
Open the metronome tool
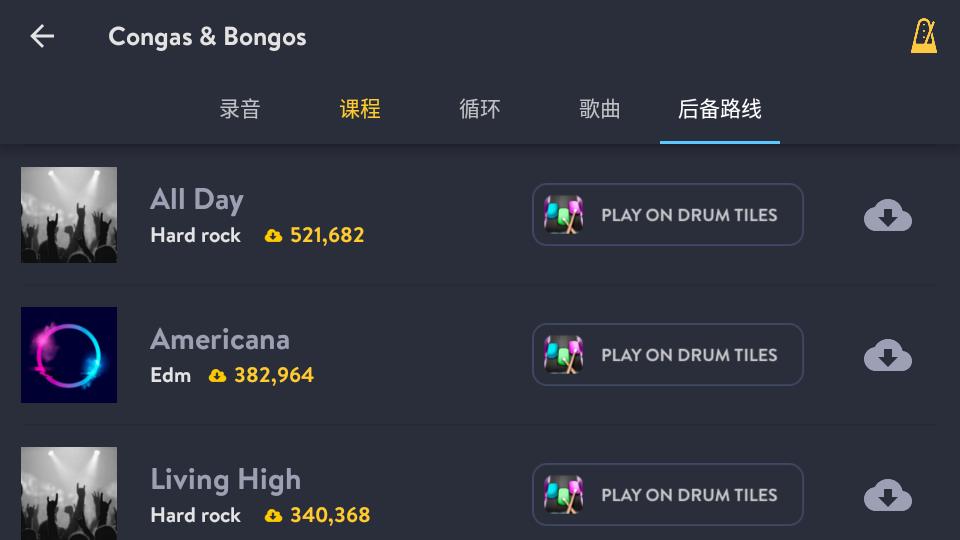923,37
